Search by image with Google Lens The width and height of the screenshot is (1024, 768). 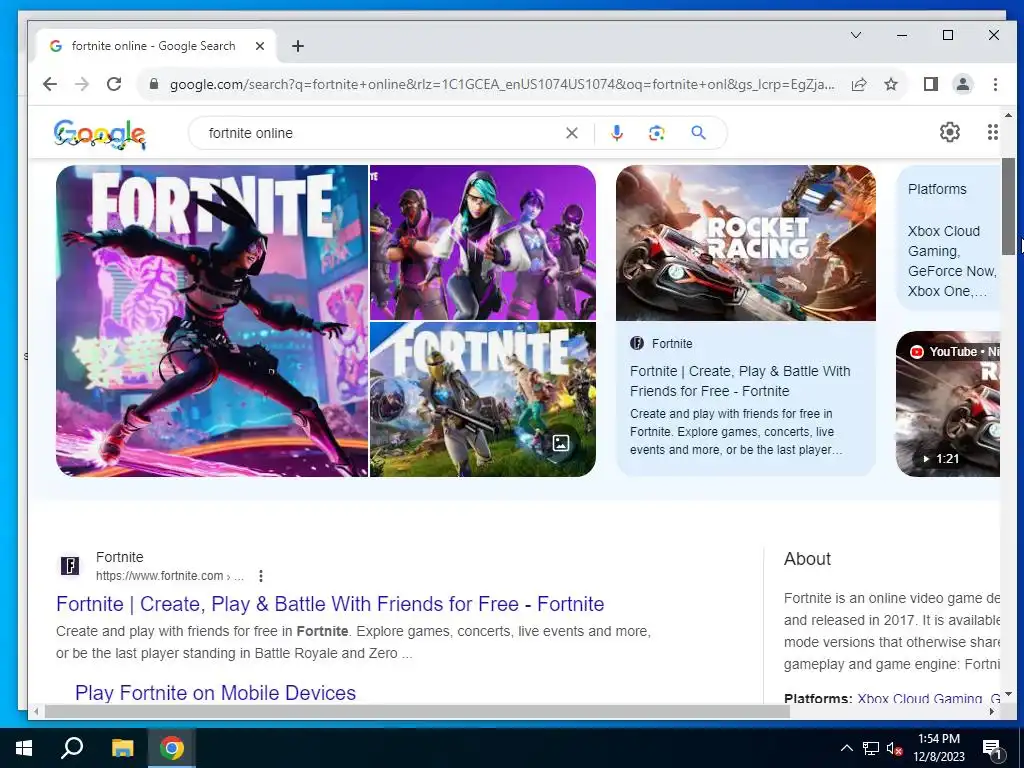point(656,133)
